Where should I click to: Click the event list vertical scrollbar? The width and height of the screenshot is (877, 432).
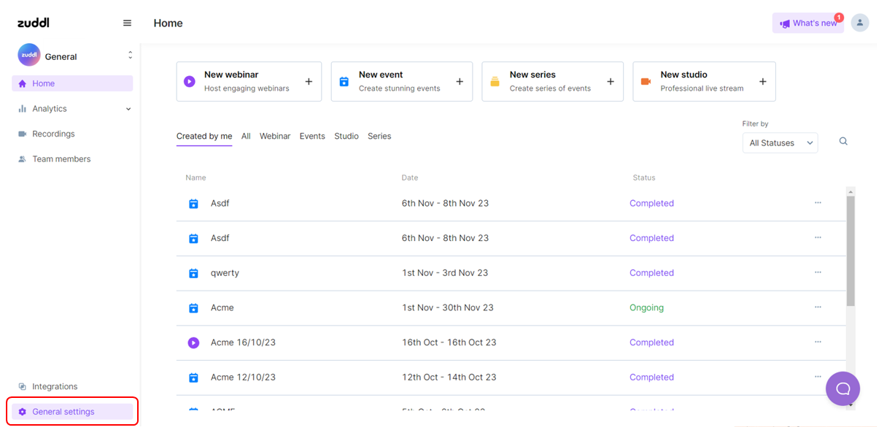(x=851, y=250)
